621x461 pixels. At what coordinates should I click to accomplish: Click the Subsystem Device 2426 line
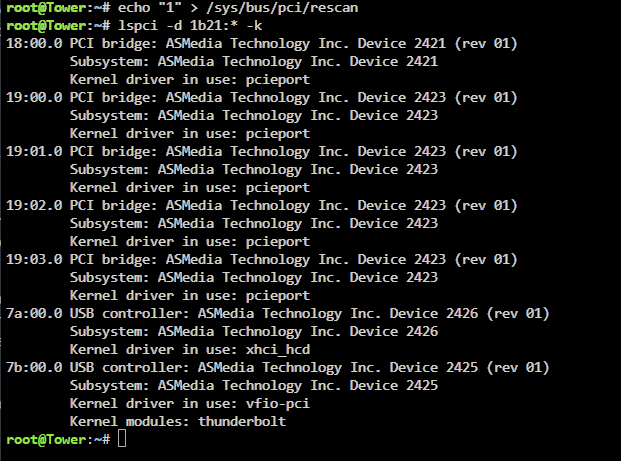[x=253, y=331]
